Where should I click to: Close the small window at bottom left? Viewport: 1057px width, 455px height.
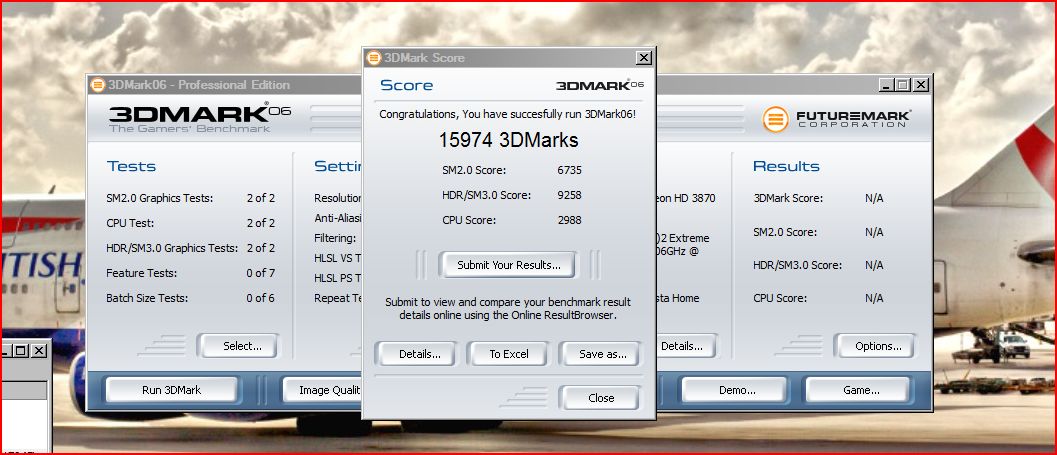(x=39, y=351)
